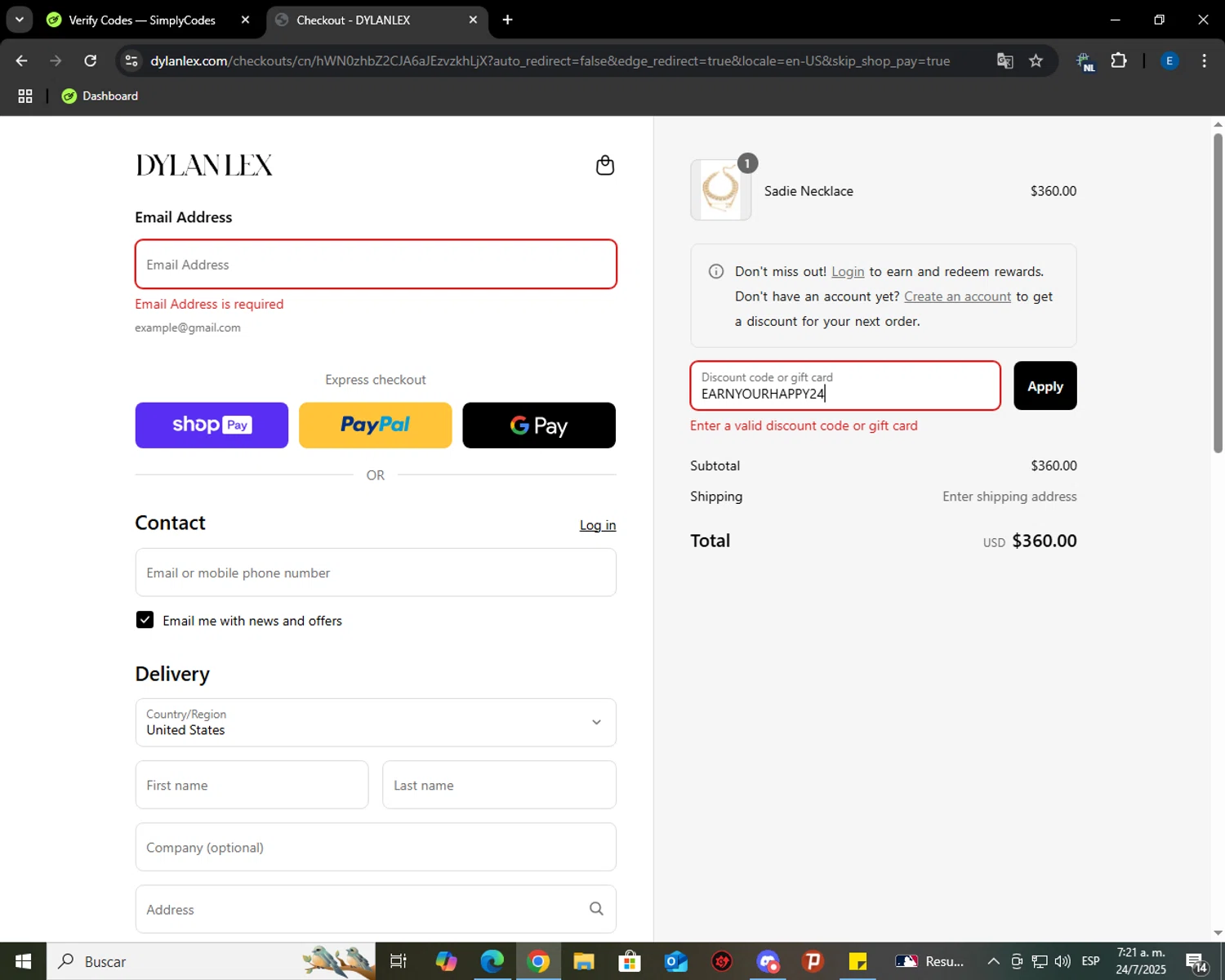The image size is (1225, 980).
Task: Close the Checkout - DYLANLEX tab
Action: (x=473, y=20)
